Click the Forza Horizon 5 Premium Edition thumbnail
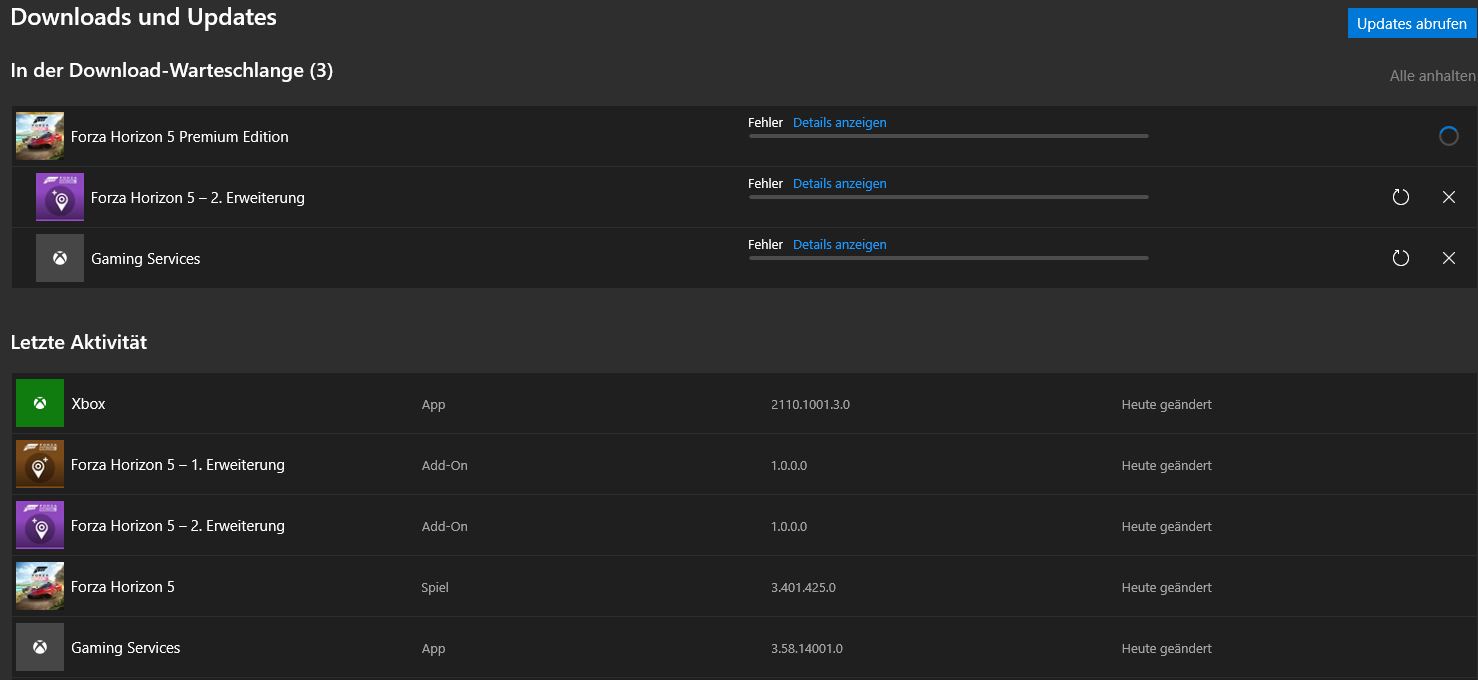This screenshot has width=1478, height=680. coord(39,135)
